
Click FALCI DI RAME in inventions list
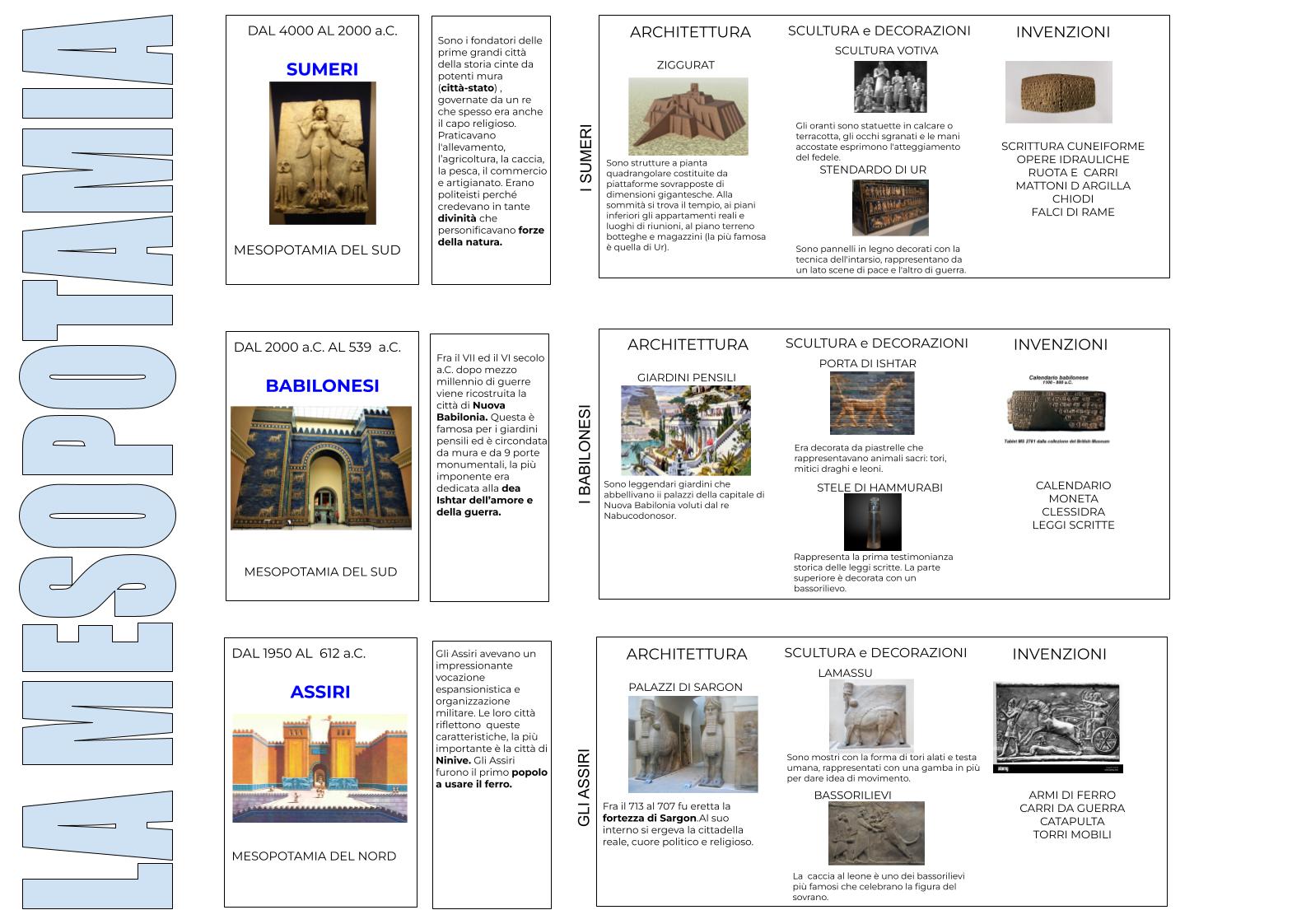1073,212
